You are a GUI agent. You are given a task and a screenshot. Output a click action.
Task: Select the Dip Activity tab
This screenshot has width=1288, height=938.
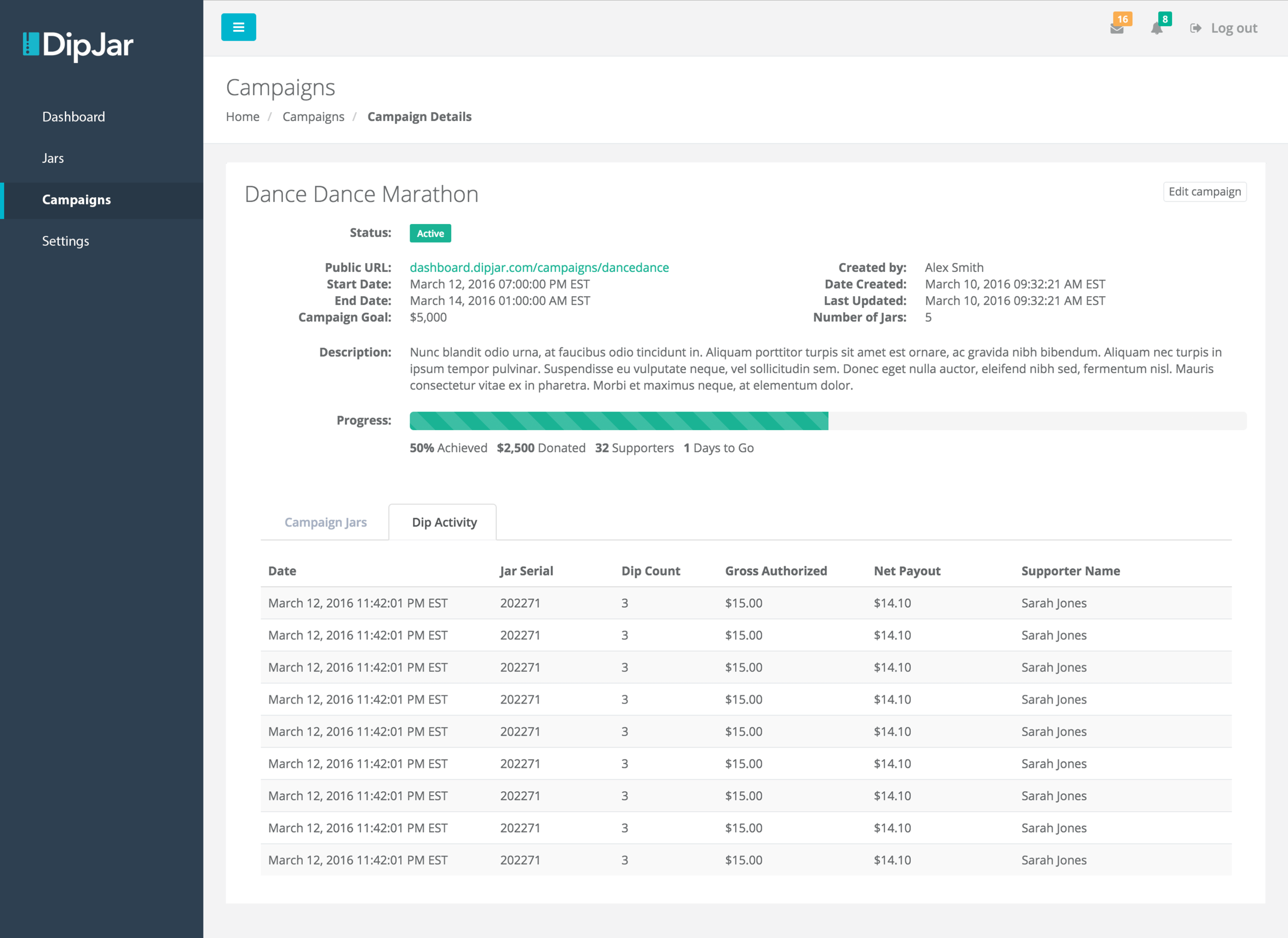pyautogui.click(x=444, y=522)
